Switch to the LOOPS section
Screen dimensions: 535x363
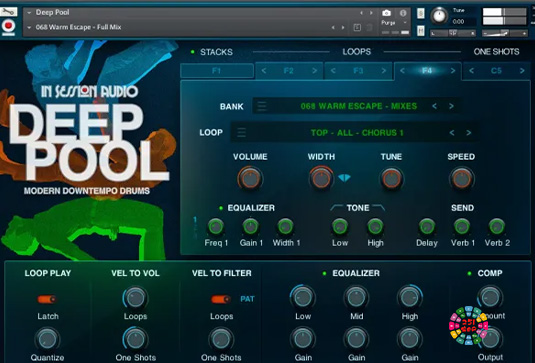coord(357,52)
